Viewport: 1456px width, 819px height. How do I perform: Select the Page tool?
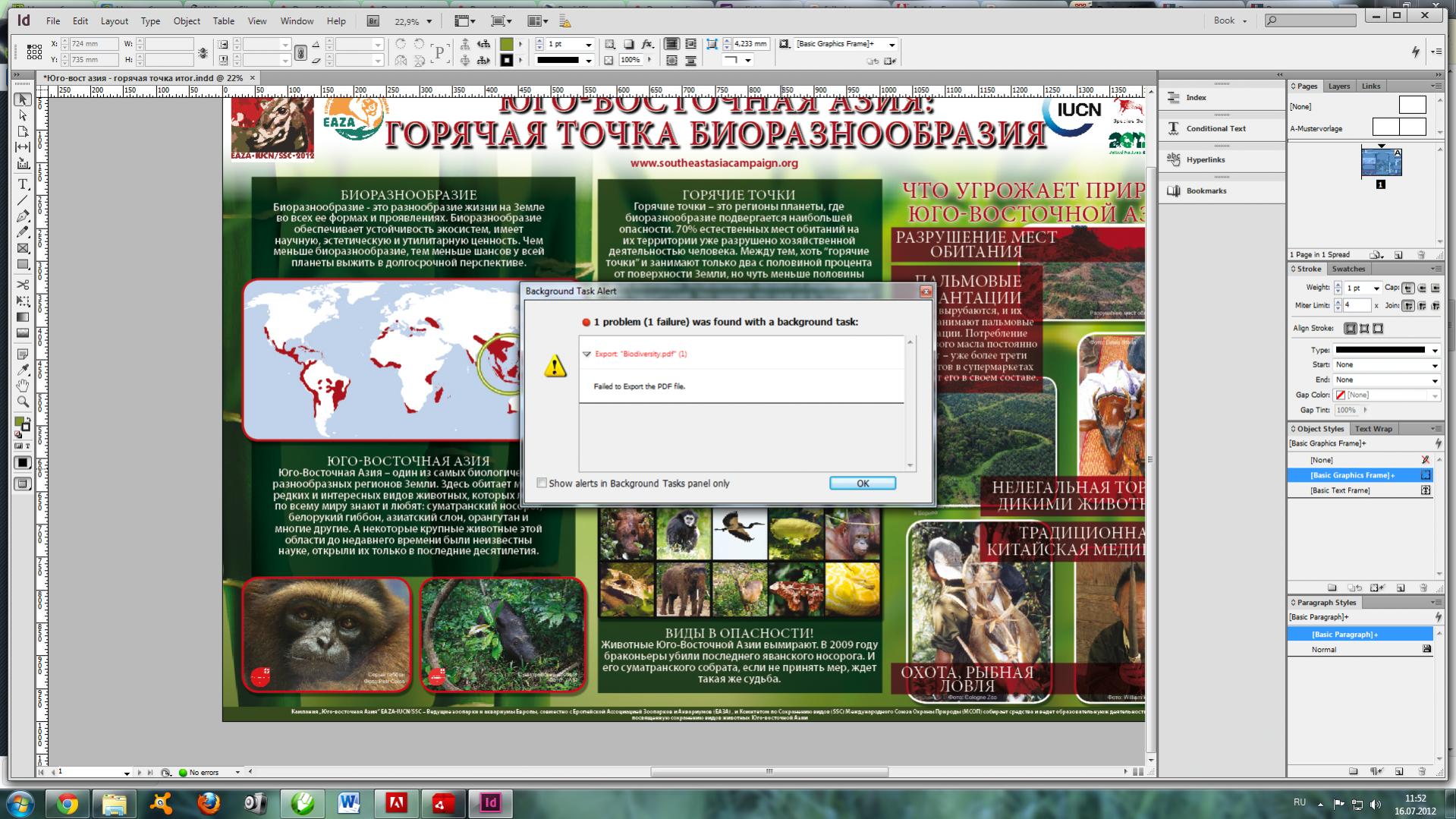(23, 131)
